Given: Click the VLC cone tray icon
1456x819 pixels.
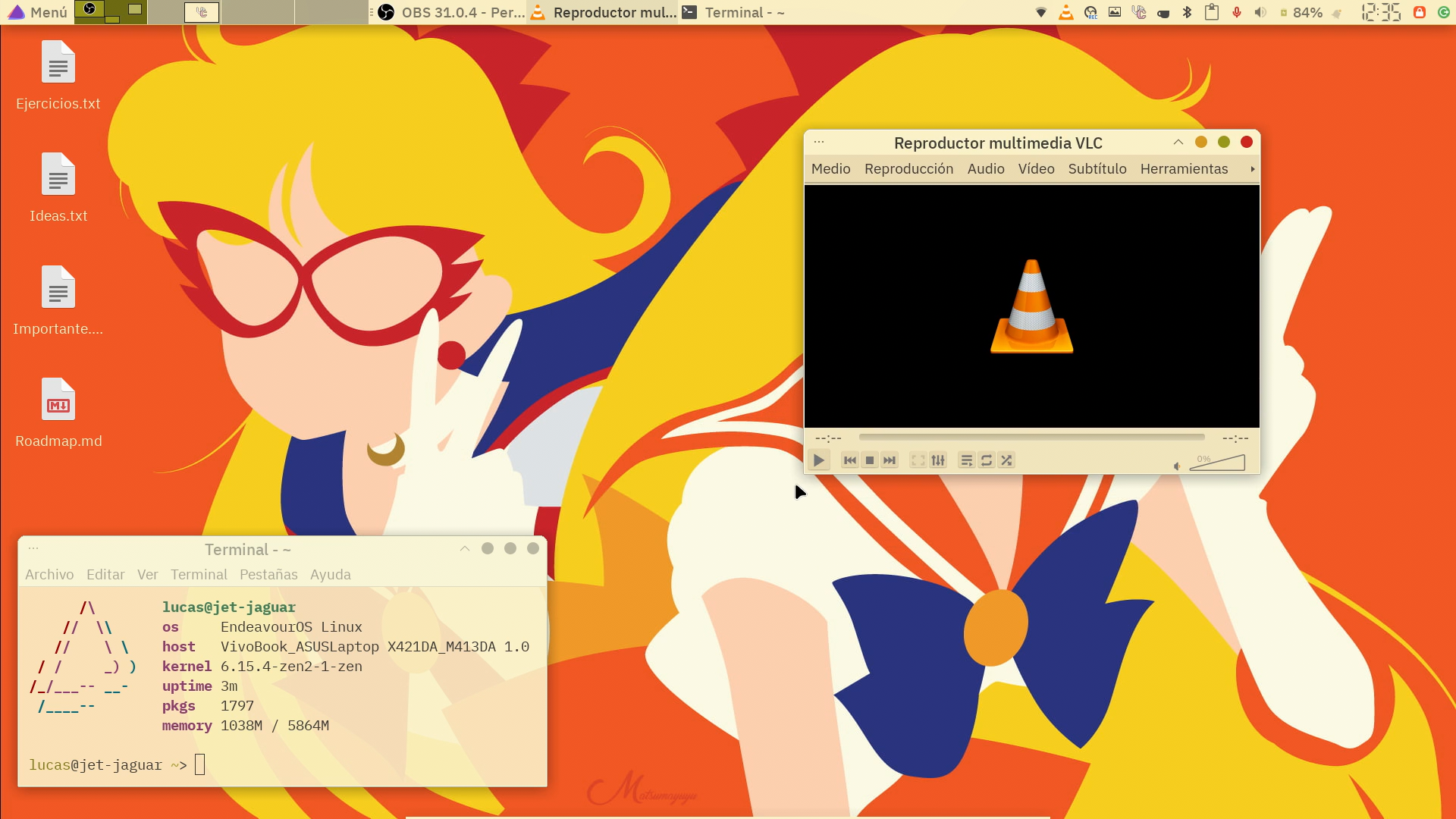Looking at the screenshot, I should [1065, 12].
